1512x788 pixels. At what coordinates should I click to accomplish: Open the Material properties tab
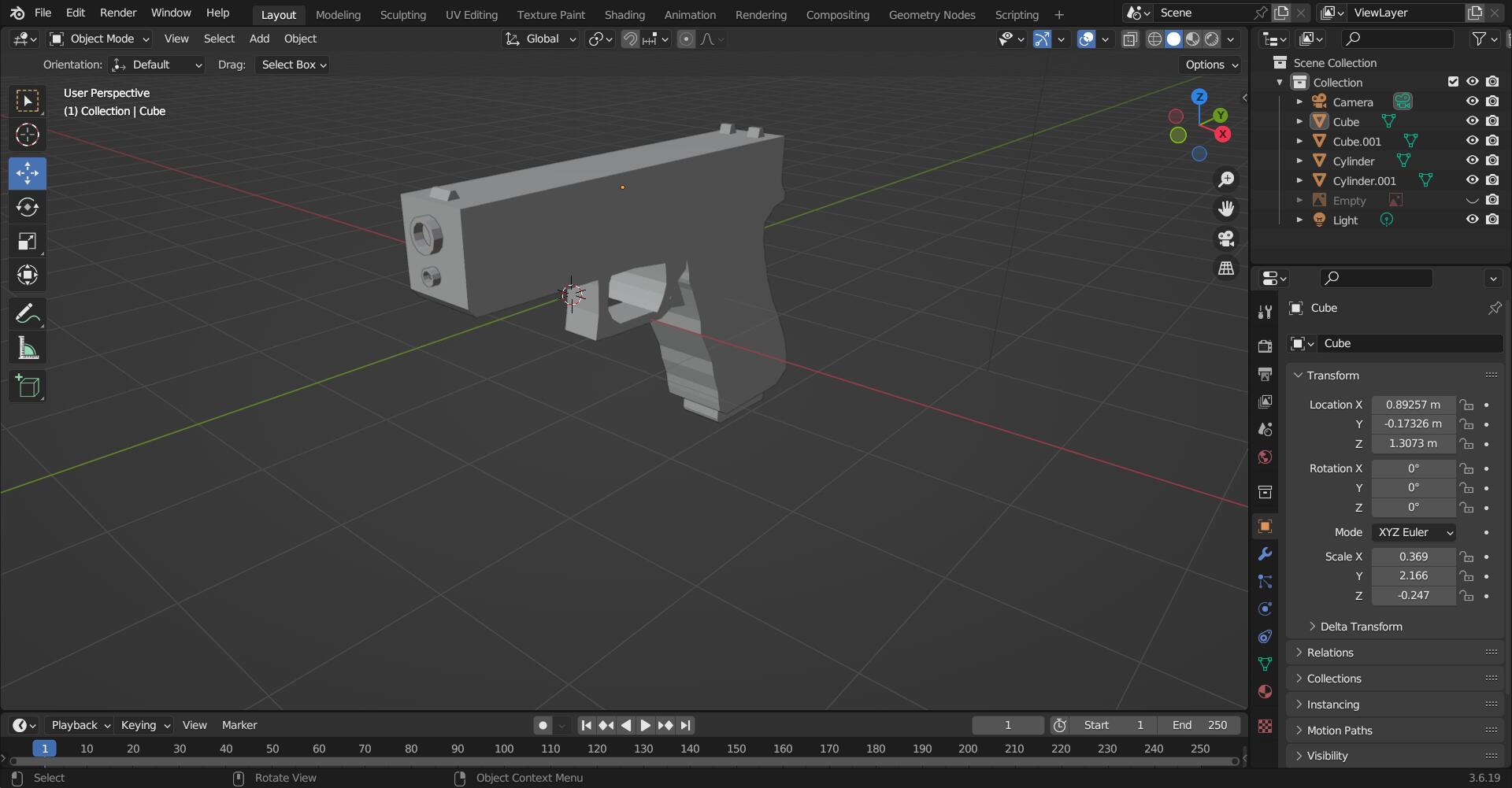[1265, 692]
